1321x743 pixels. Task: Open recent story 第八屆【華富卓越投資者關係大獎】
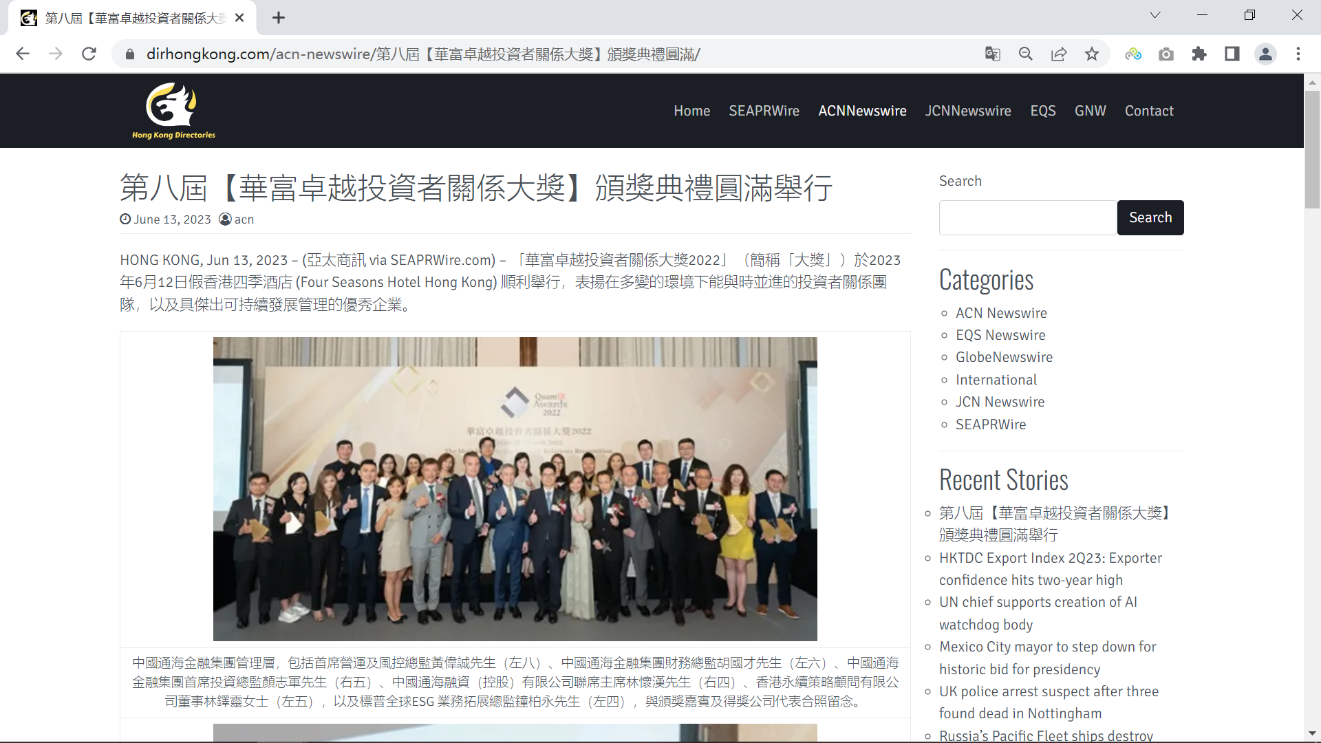tap(1055, 524)
